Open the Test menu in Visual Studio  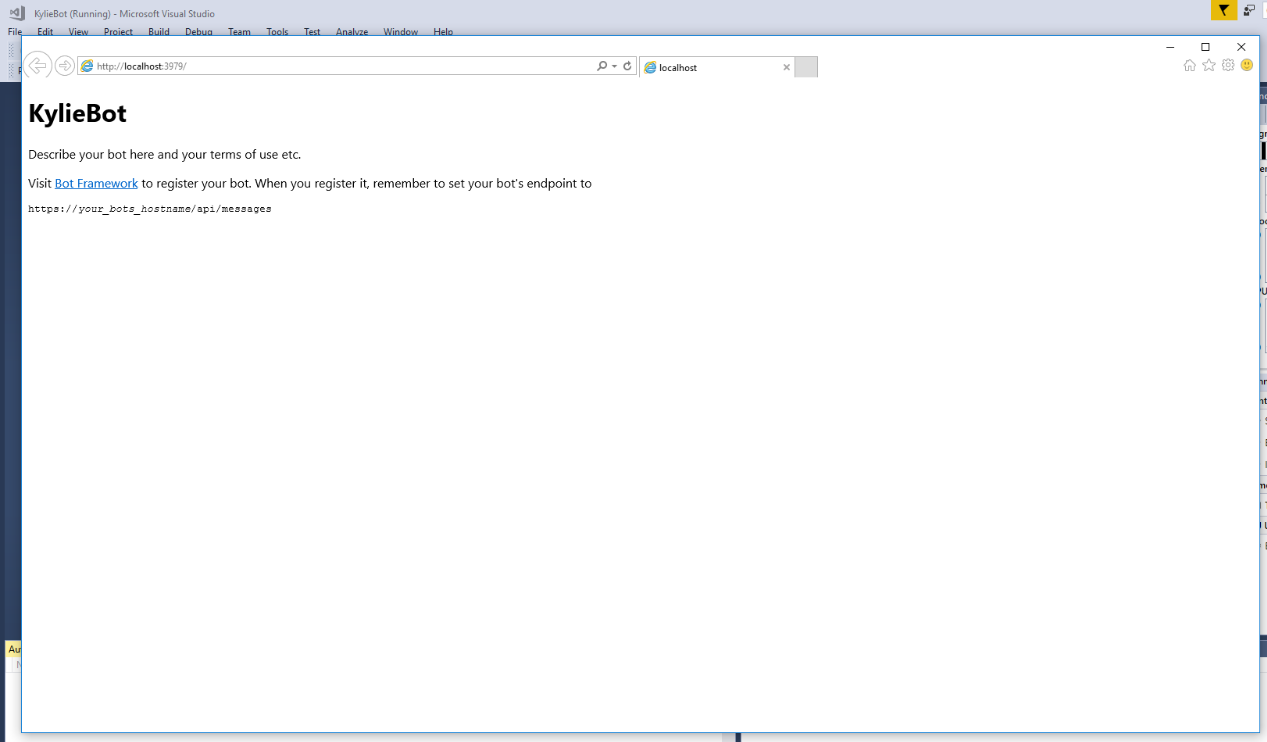coord(312,32)
